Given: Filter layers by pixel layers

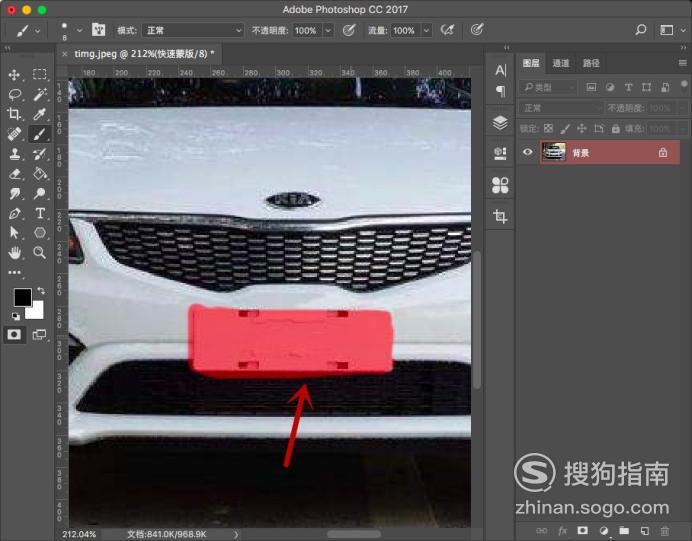Looking at the screenshot, I should [x=591, y=87].
